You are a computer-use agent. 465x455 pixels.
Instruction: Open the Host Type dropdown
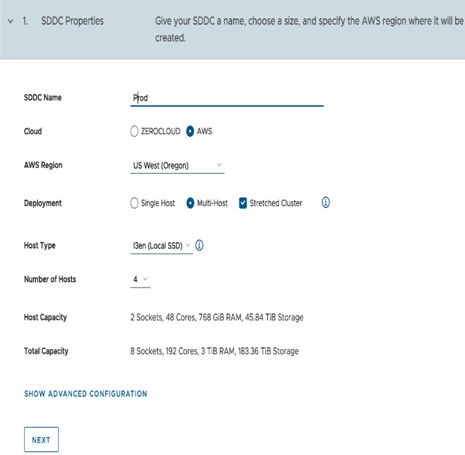tap(161, 246)
